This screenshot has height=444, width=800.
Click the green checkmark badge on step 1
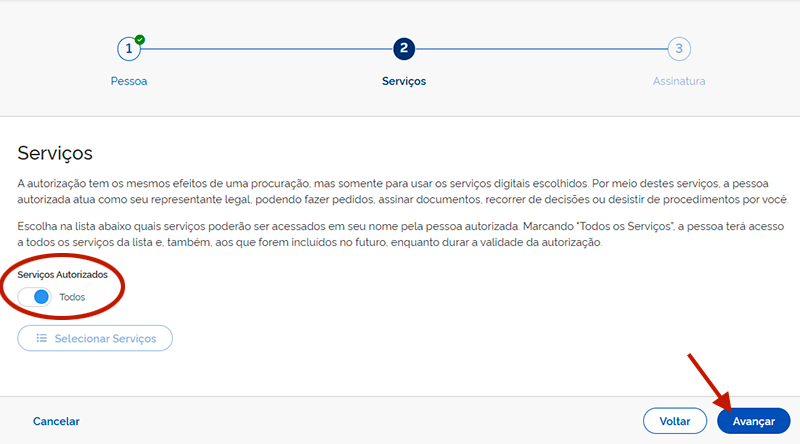pyautogui.click(x=140, y=39)
